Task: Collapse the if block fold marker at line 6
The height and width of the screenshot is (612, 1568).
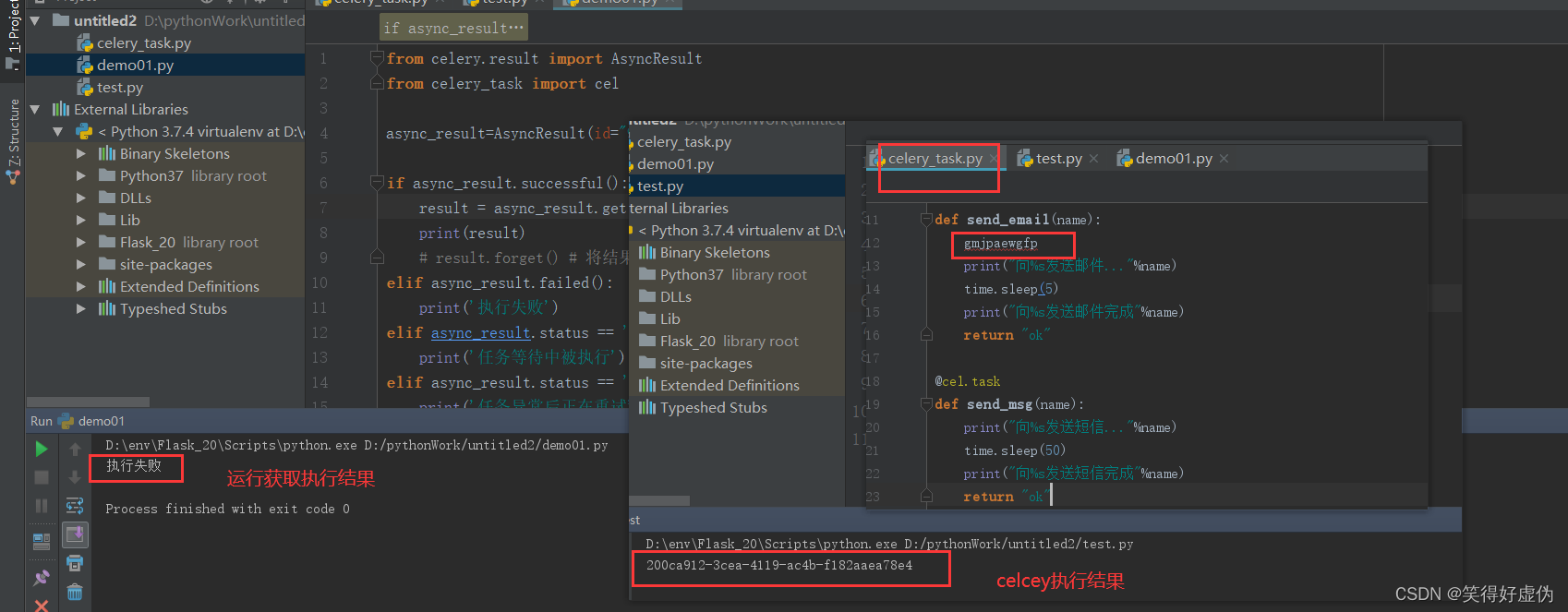Action: point(377,183)
